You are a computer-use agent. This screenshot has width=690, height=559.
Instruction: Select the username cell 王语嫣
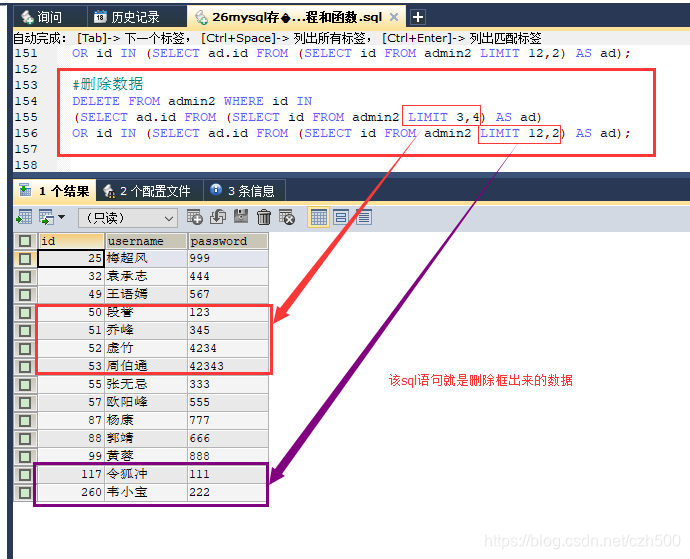point(146,294)
